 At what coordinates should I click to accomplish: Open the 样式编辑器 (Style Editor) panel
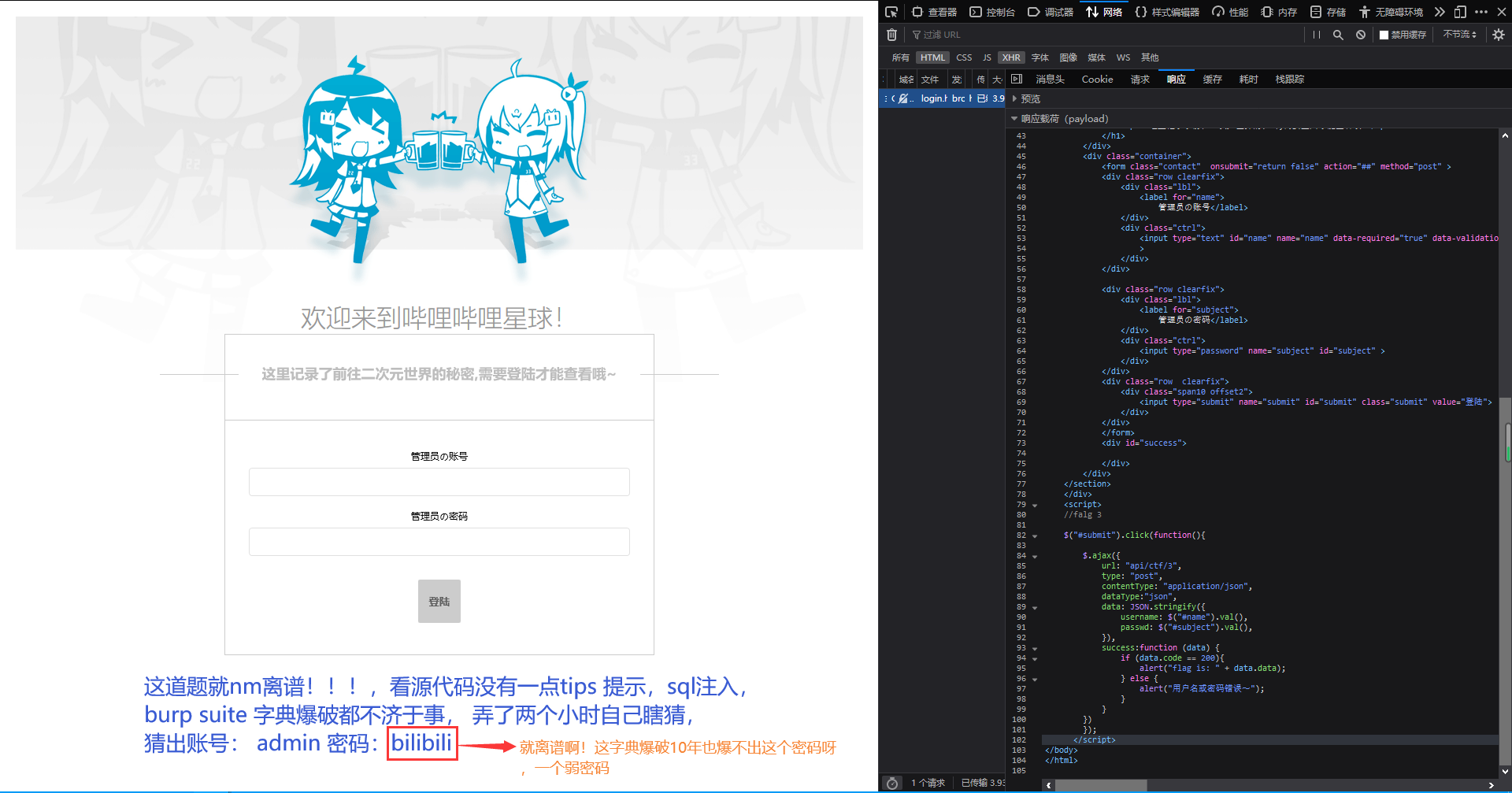point(1167,12)
